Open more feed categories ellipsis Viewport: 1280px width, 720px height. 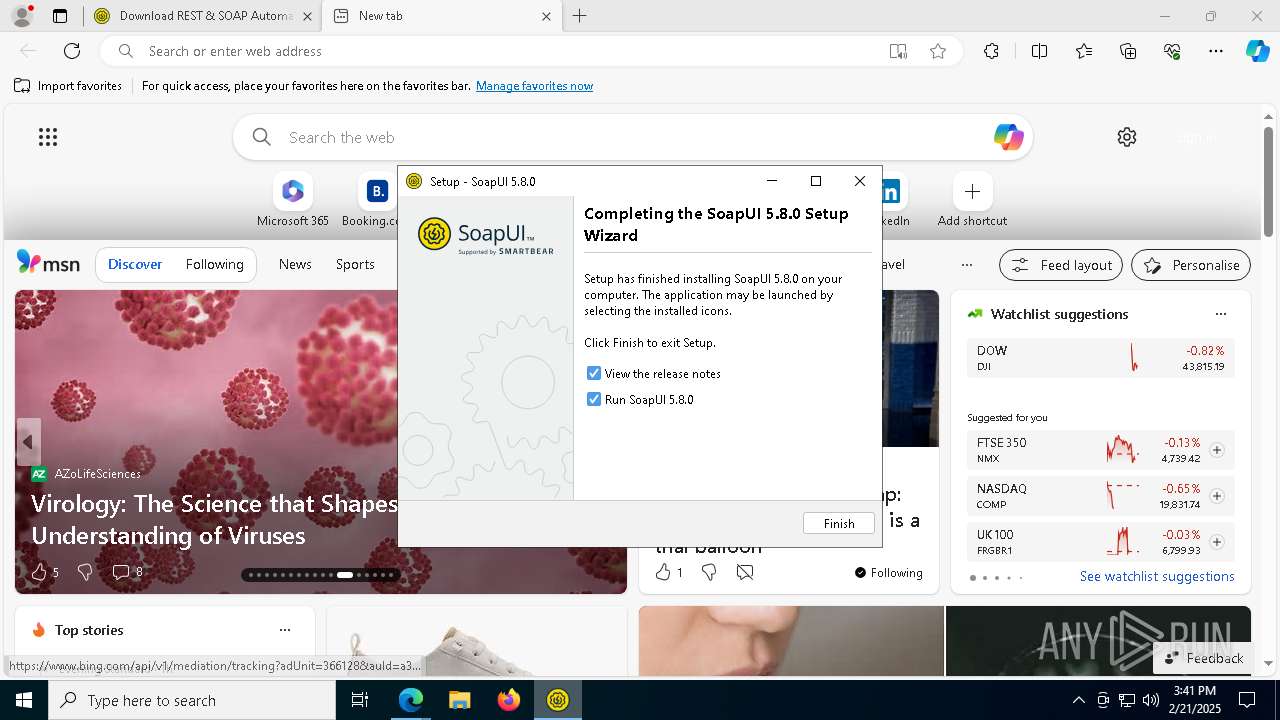966,265
